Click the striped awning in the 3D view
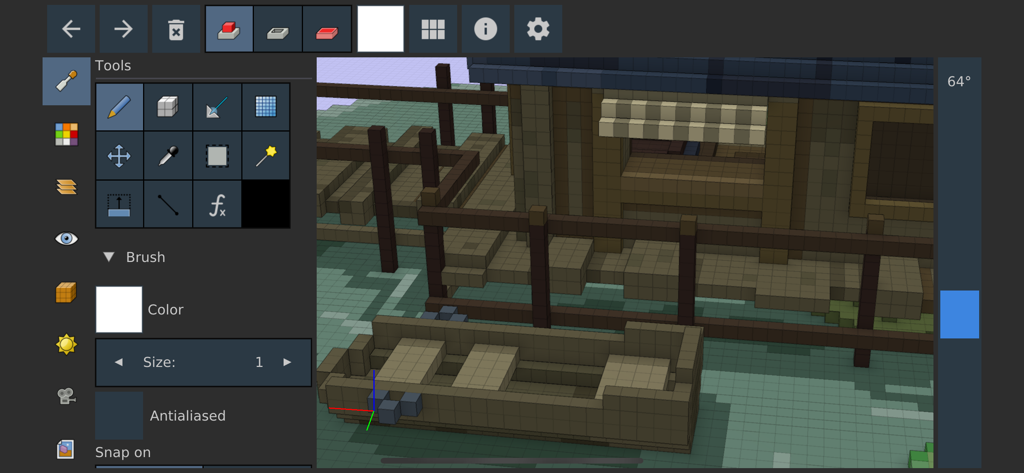 684,121
